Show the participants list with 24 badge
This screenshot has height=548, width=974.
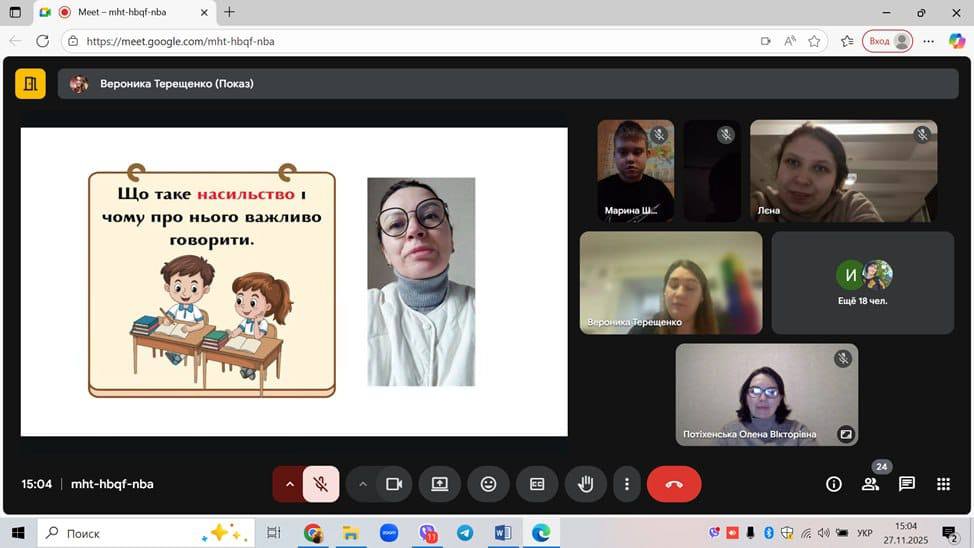pos(870,484)
